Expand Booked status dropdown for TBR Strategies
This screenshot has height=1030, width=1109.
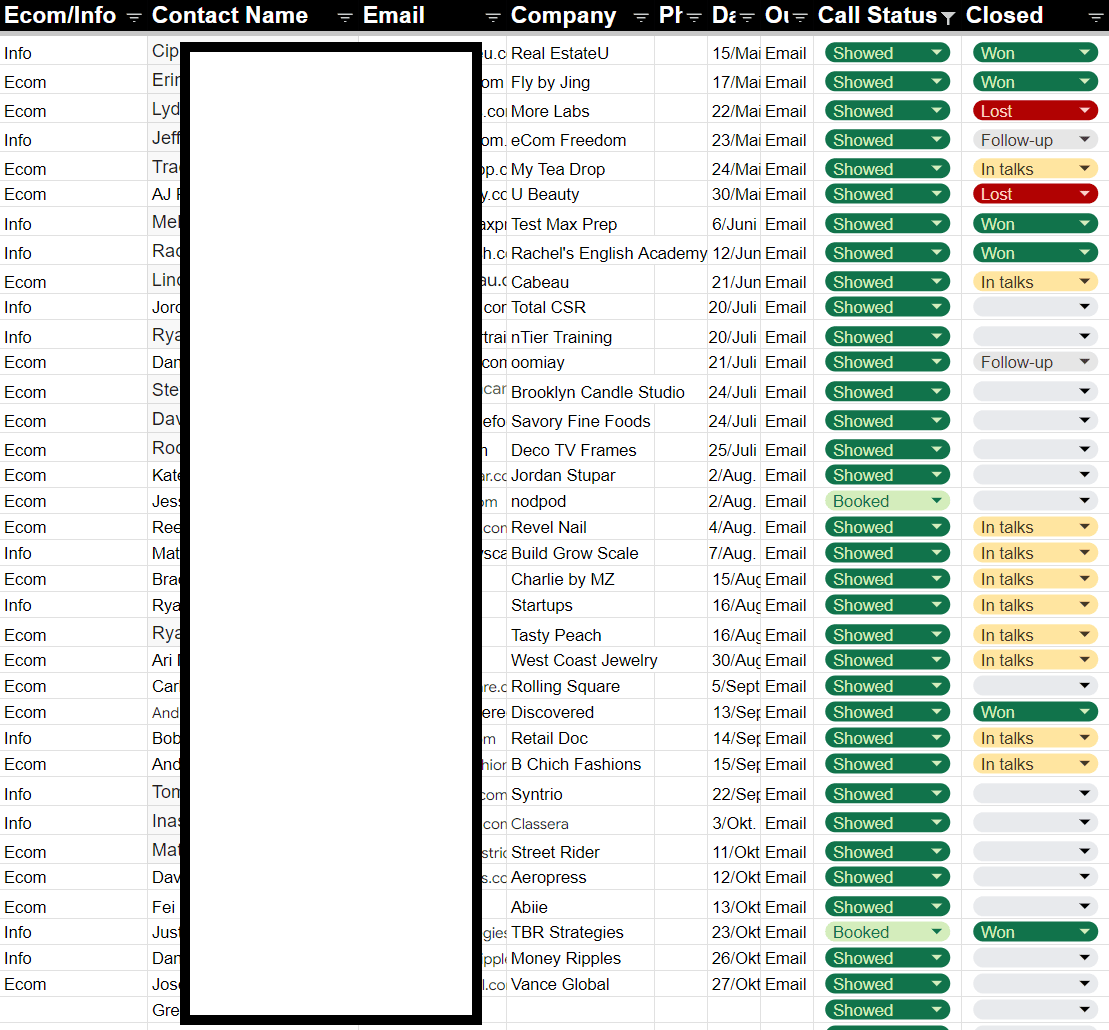pyautogui.click(x=936, y=932)
